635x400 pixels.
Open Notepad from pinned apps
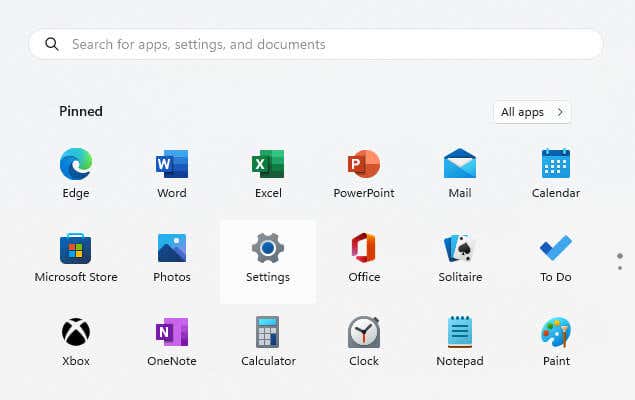460,332
